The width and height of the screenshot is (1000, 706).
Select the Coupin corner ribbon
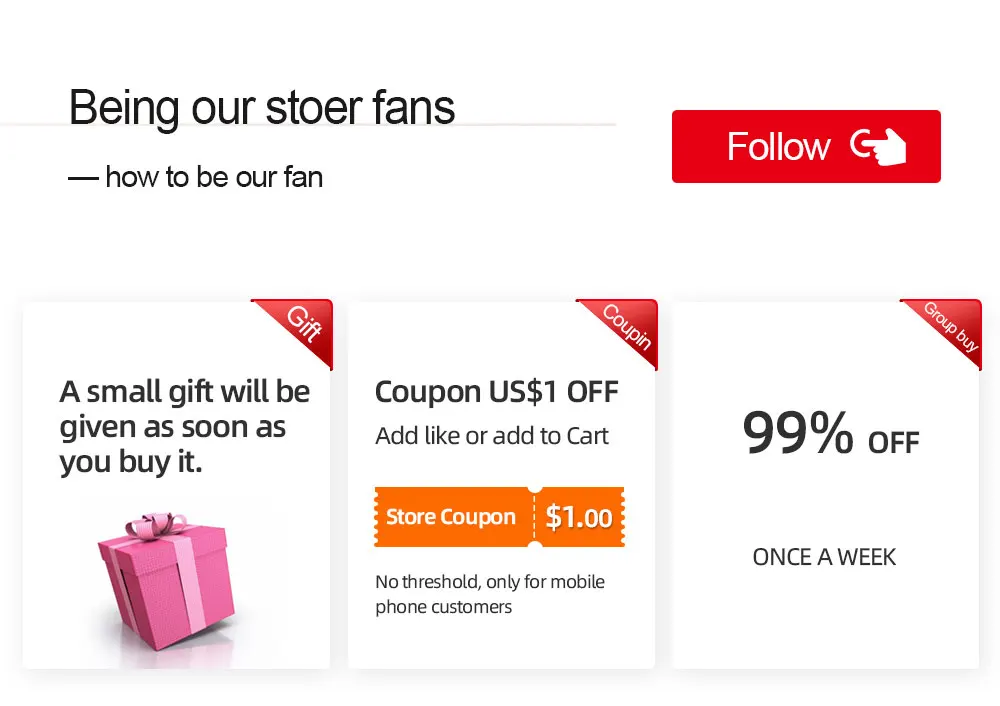click(x=629, y=325)
